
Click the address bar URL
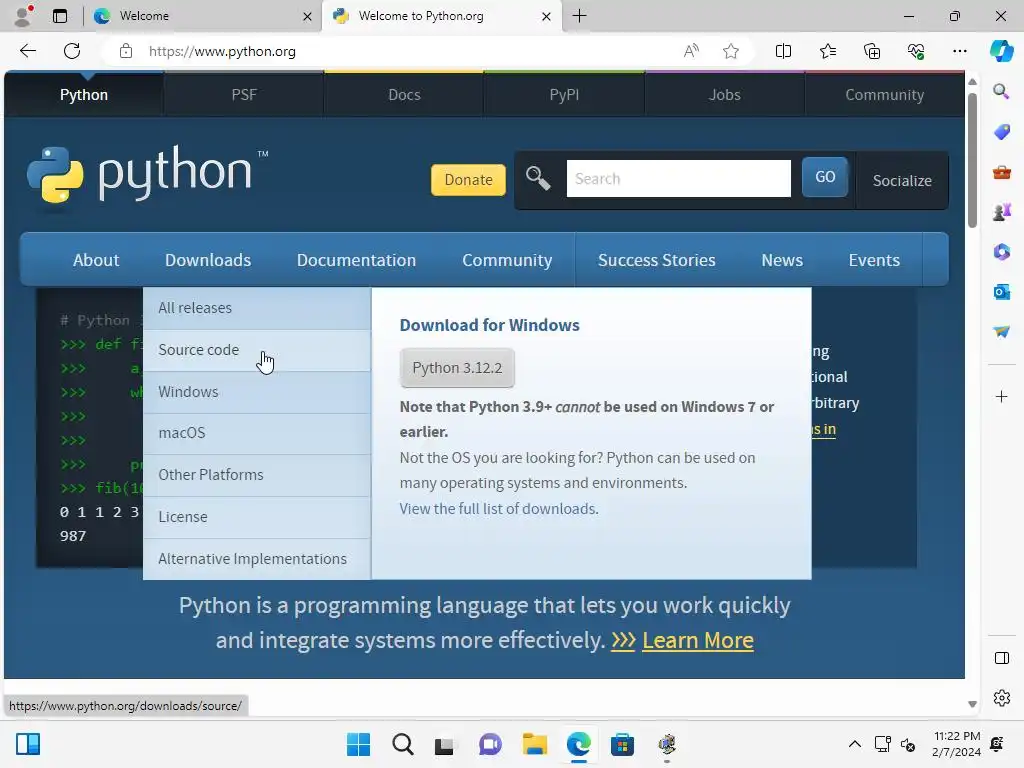coord(222,51)
